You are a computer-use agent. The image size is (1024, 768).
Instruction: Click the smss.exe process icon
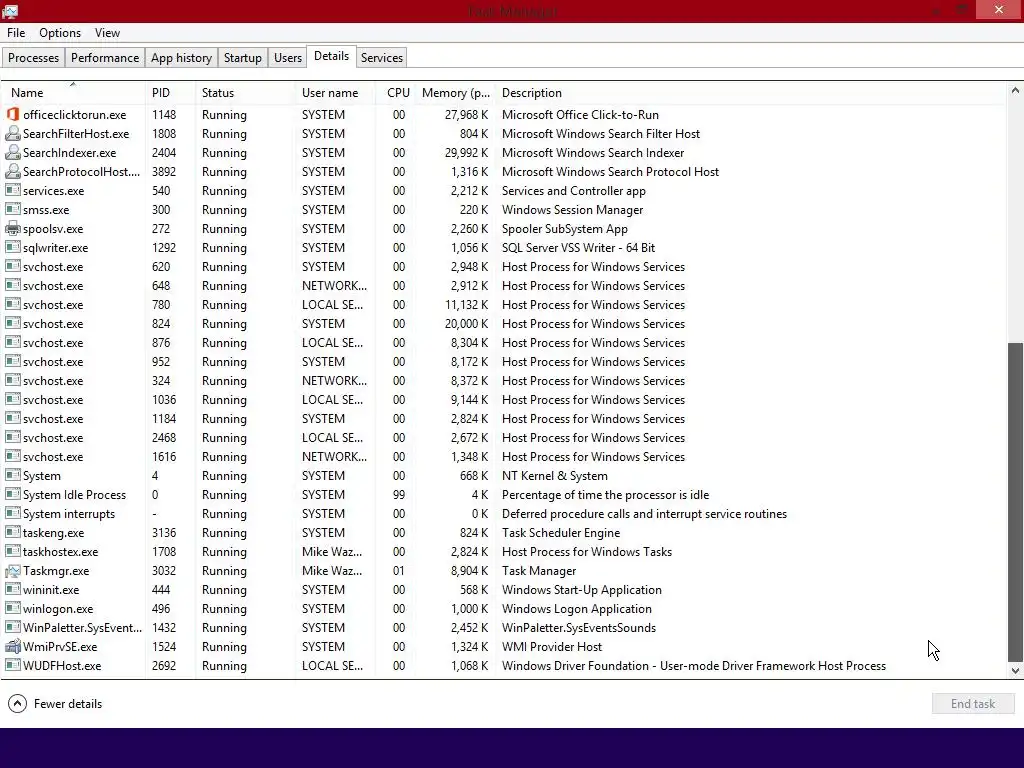(x=12, y=209)
